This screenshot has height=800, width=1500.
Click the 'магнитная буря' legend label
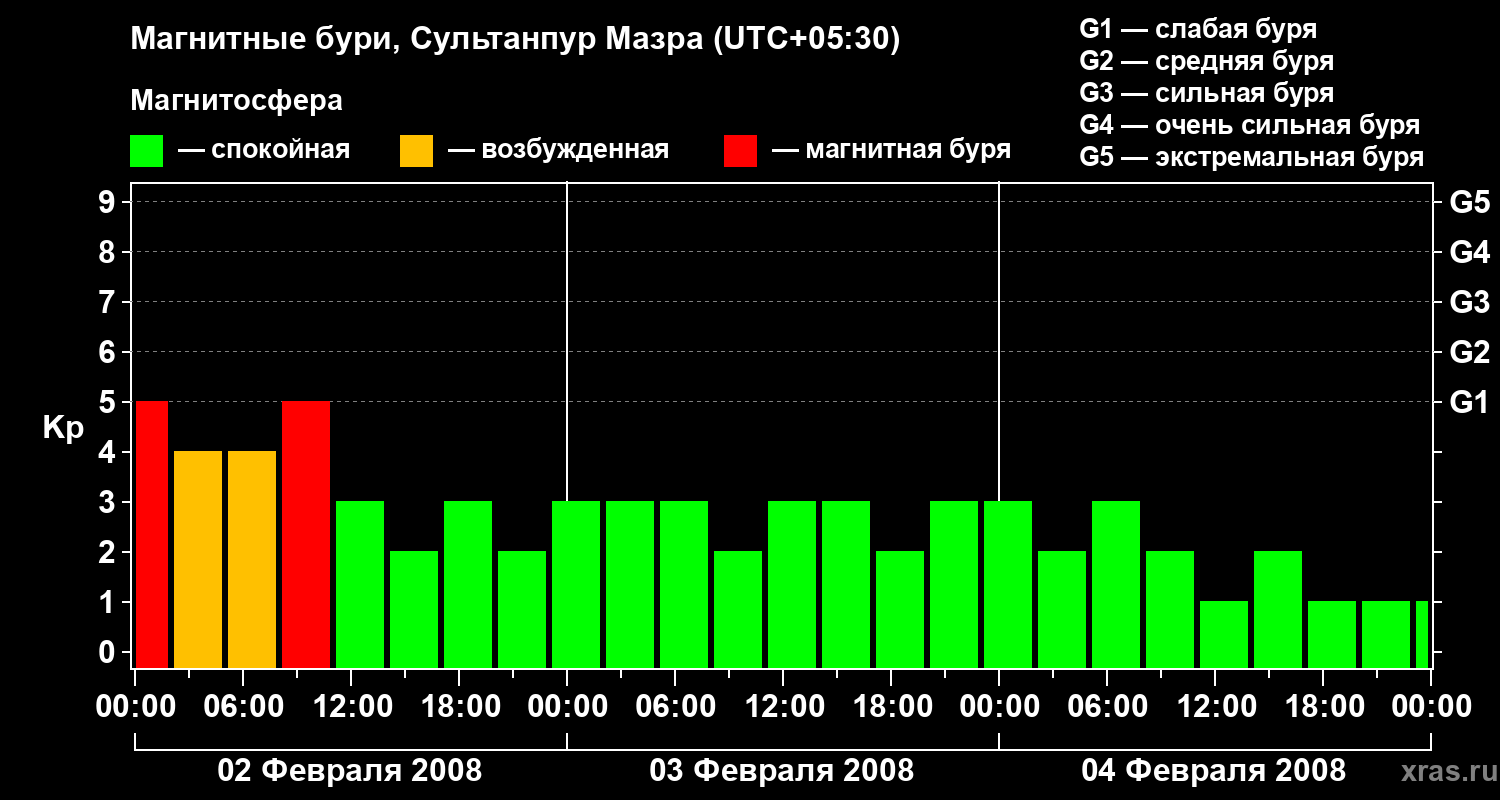[908, 150]
